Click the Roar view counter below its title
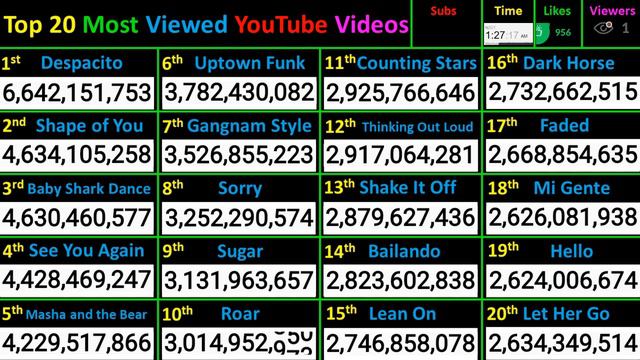 239,343
